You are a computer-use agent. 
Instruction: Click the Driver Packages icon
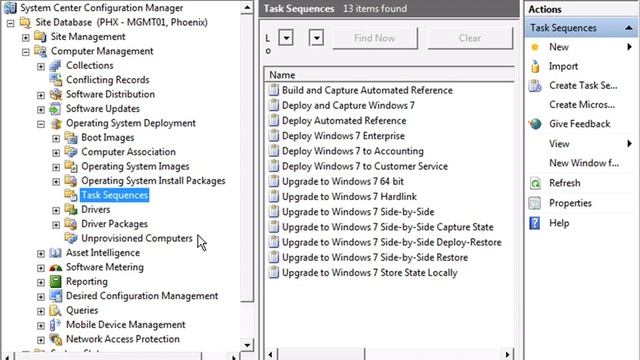point(71,224)
